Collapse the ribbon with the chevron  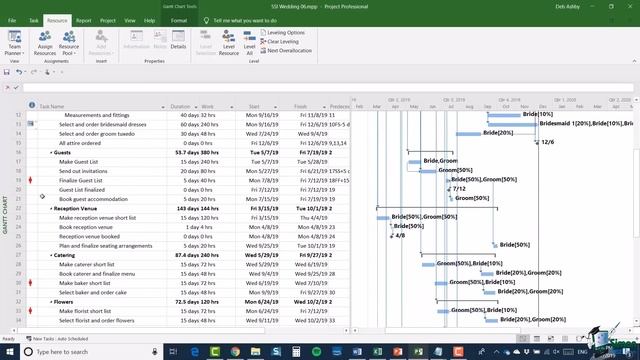click(634, 61)
